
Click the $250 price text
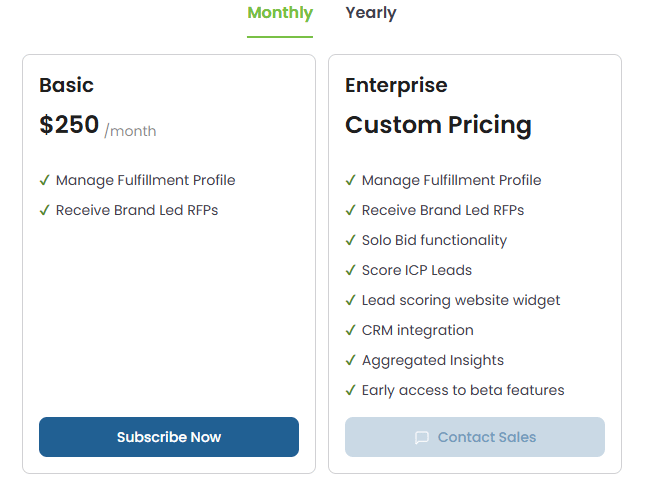(69, 125)
